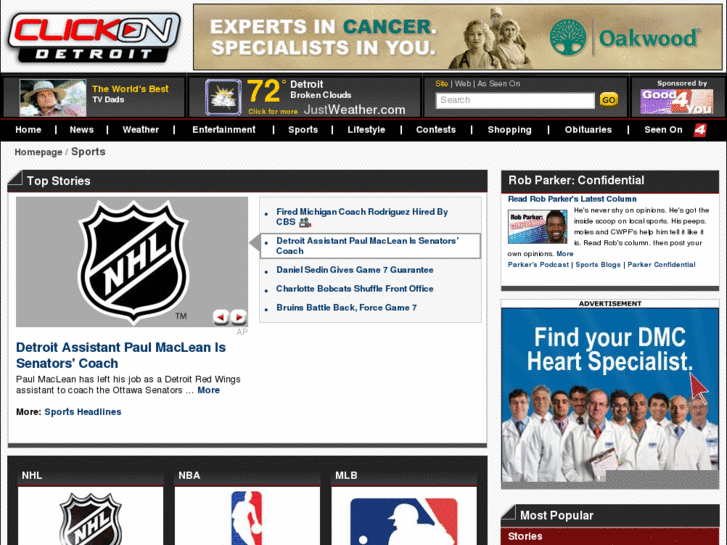Screen dimensions: 727x545
Task: Open Bruins Battle Back, Force Game 7
Action: click(x=346, y=308)
